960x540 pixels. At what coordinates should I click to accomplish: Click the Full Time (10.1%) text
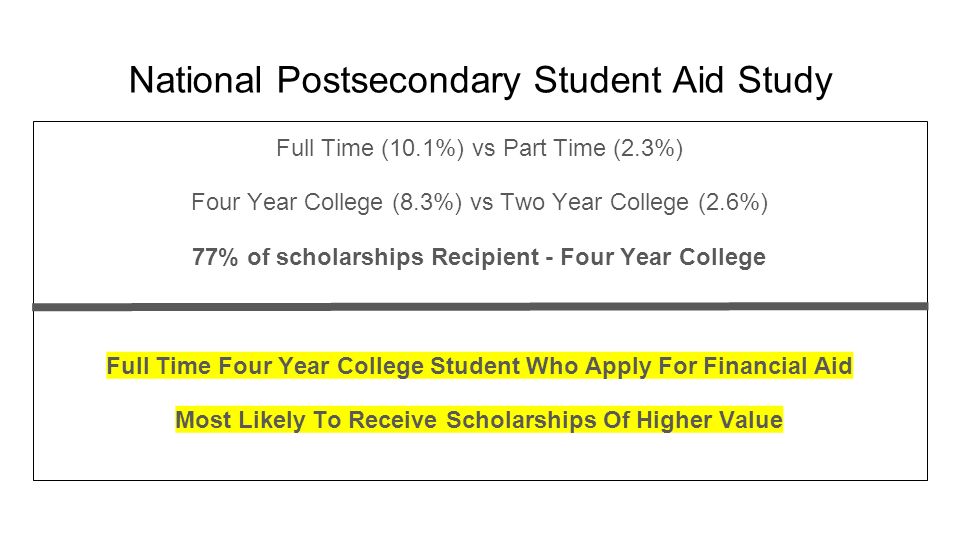370,148
